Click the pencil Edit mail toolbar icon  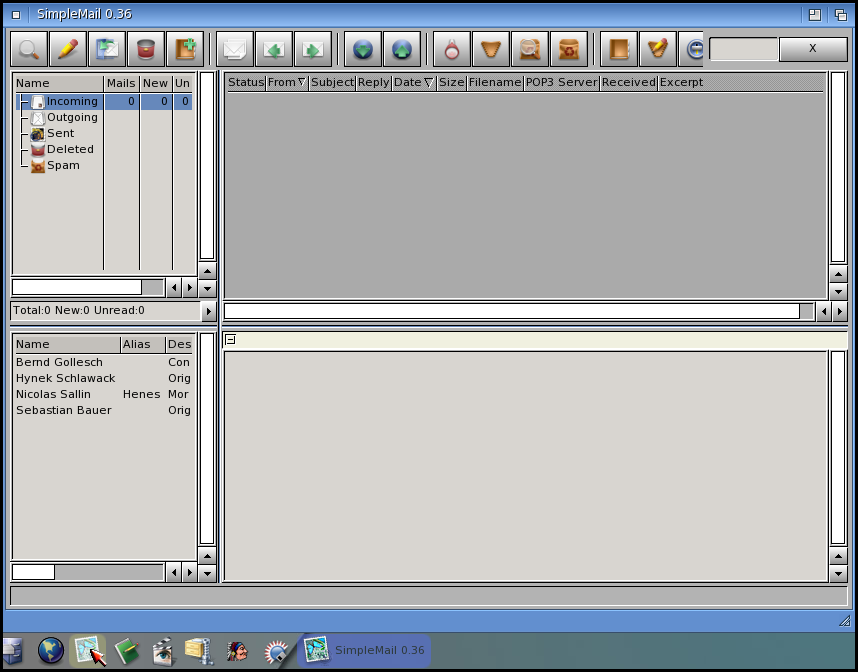click(x=68, y=49)
